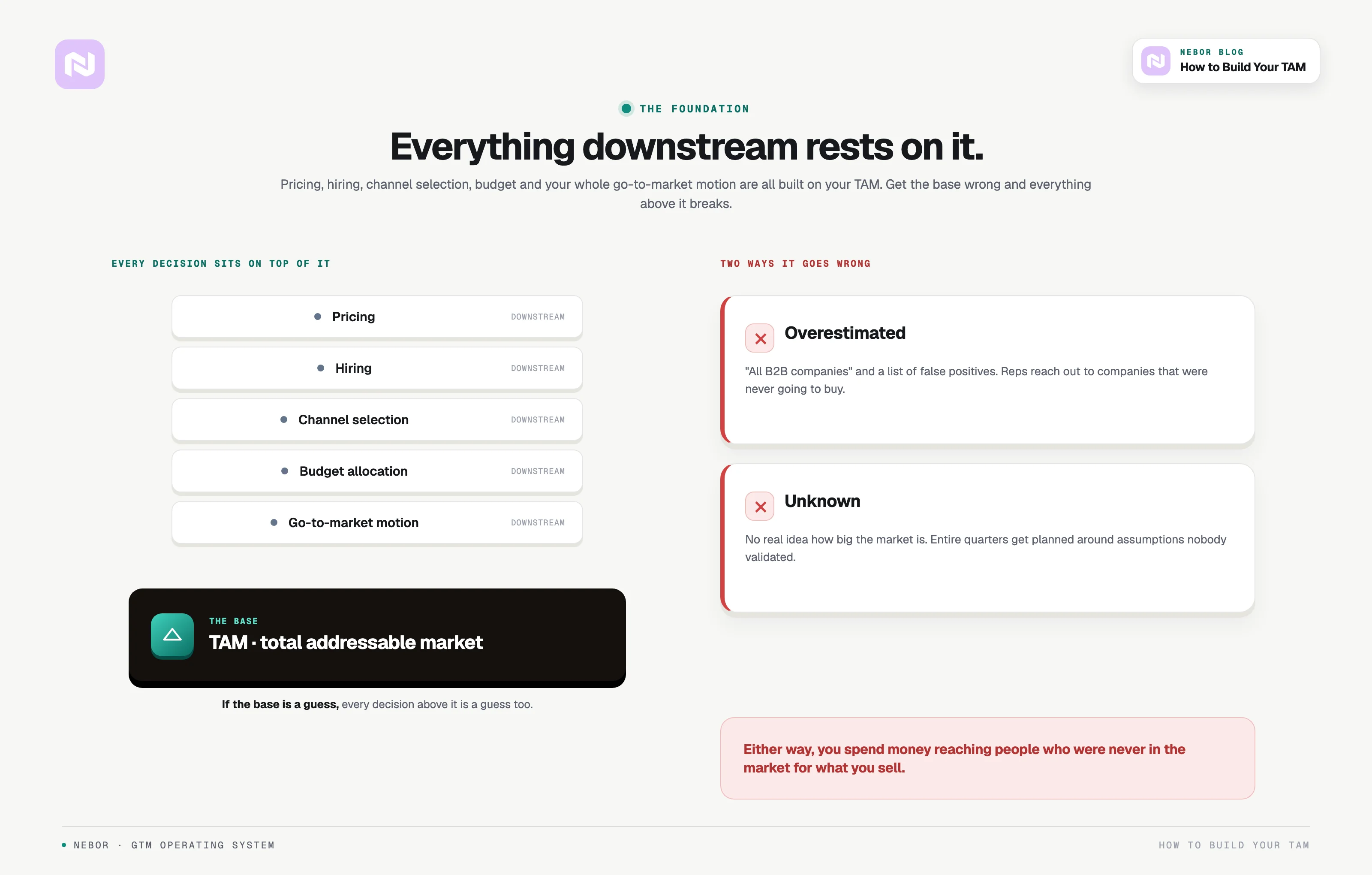This screenshot has width=1372, height=875.
Task: Click the 'All B2B companies' description text
Action: click(x=976, y=380)
